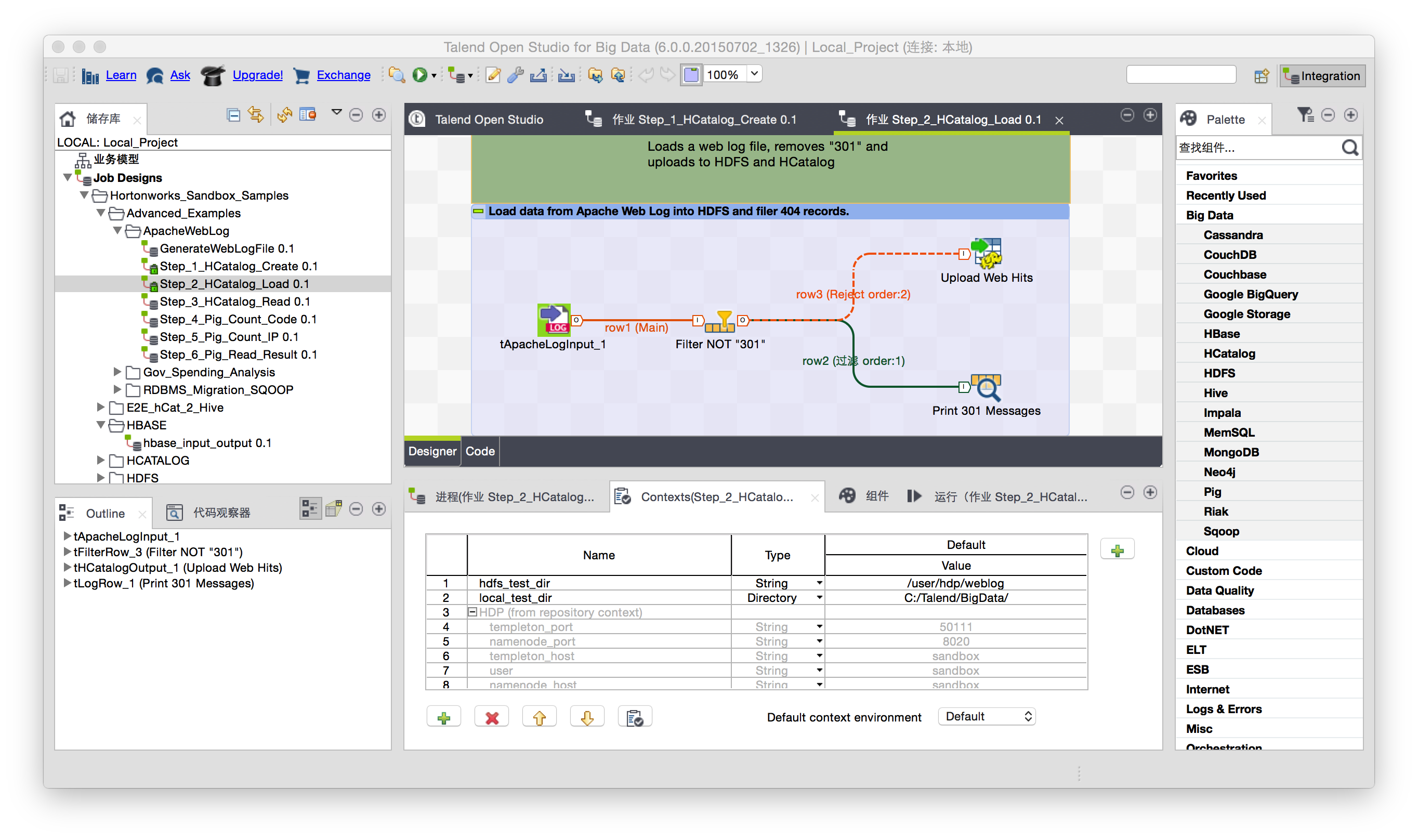Collapse the Load data subjob with minus toggle
1418x840 pixels.
tap(478, 211)
